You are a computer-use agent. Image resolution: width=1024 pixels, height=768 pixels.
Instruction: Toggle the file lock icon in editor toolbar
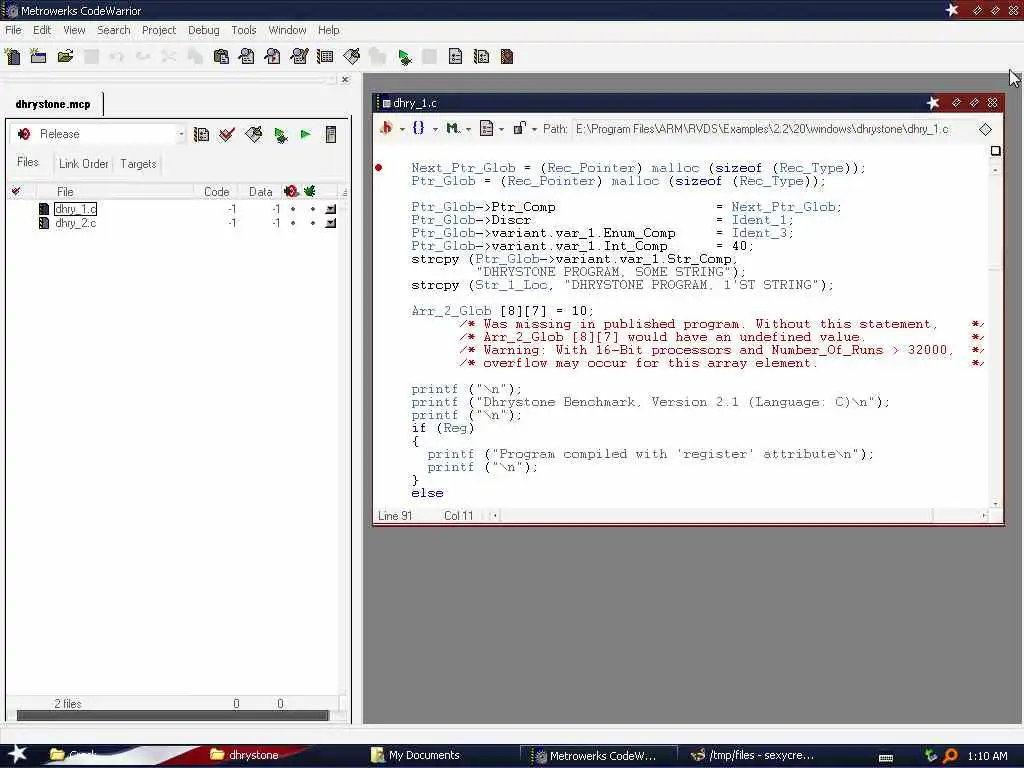(x=519, y=128)
